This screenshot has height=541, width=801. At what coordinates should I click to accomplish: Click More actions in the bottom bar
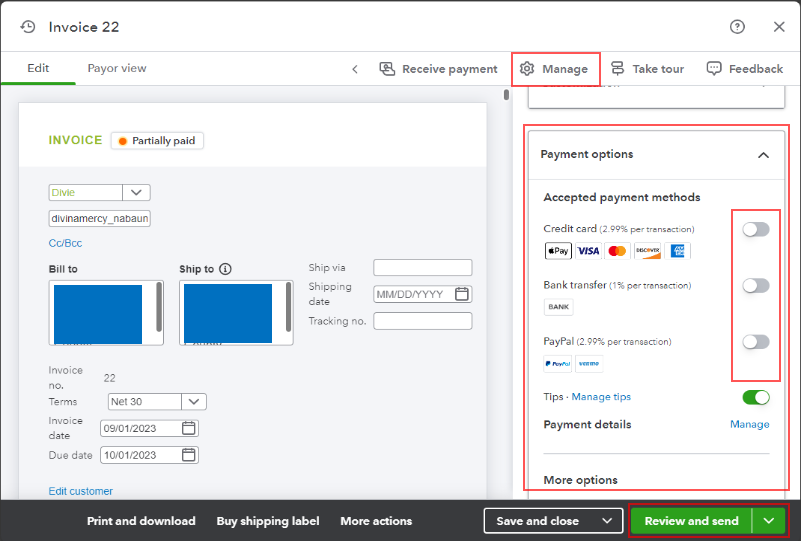pos(376,521)
